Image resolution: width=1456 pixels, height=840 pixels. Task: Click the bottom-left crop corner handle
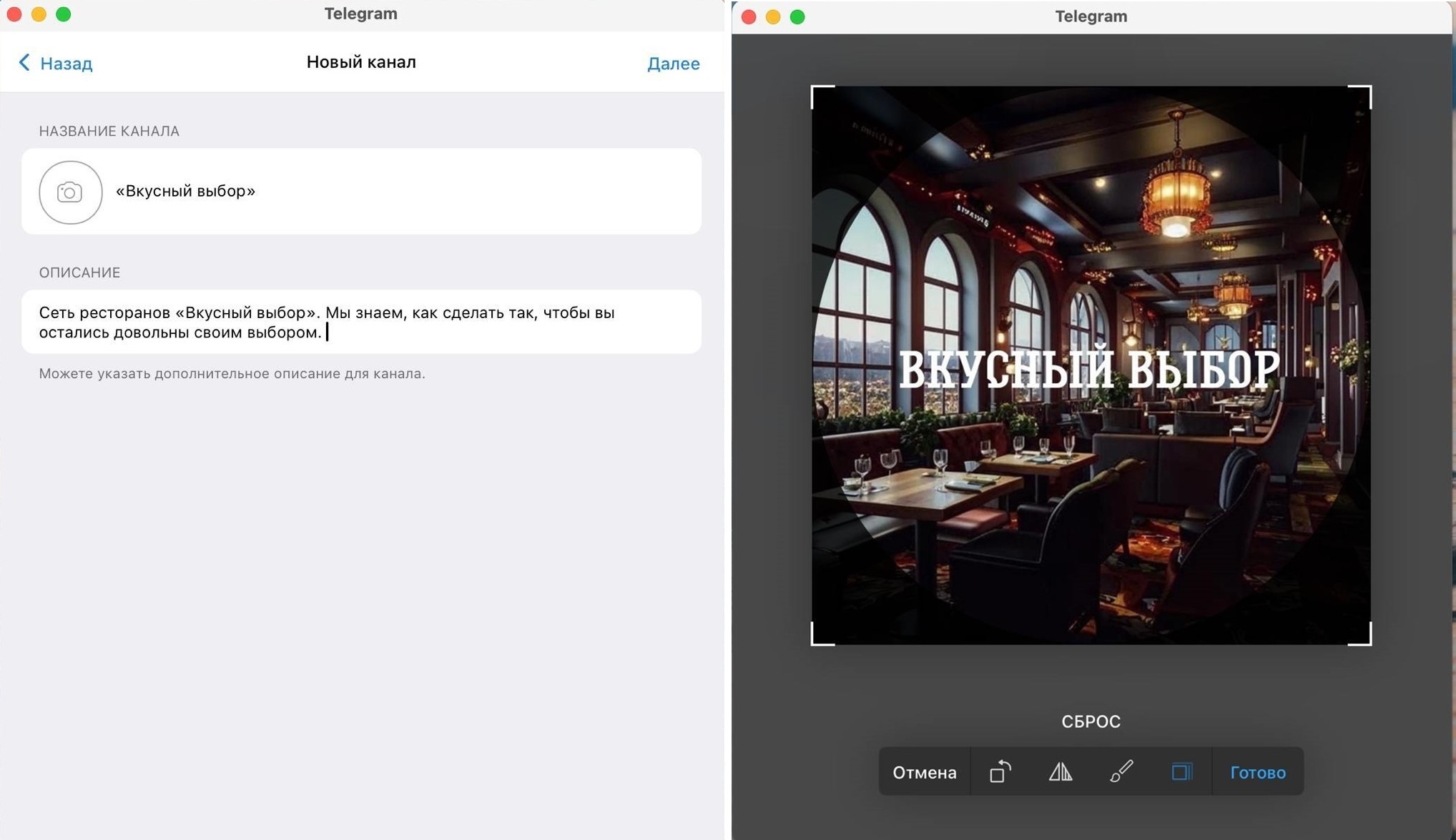coord(814,643)
